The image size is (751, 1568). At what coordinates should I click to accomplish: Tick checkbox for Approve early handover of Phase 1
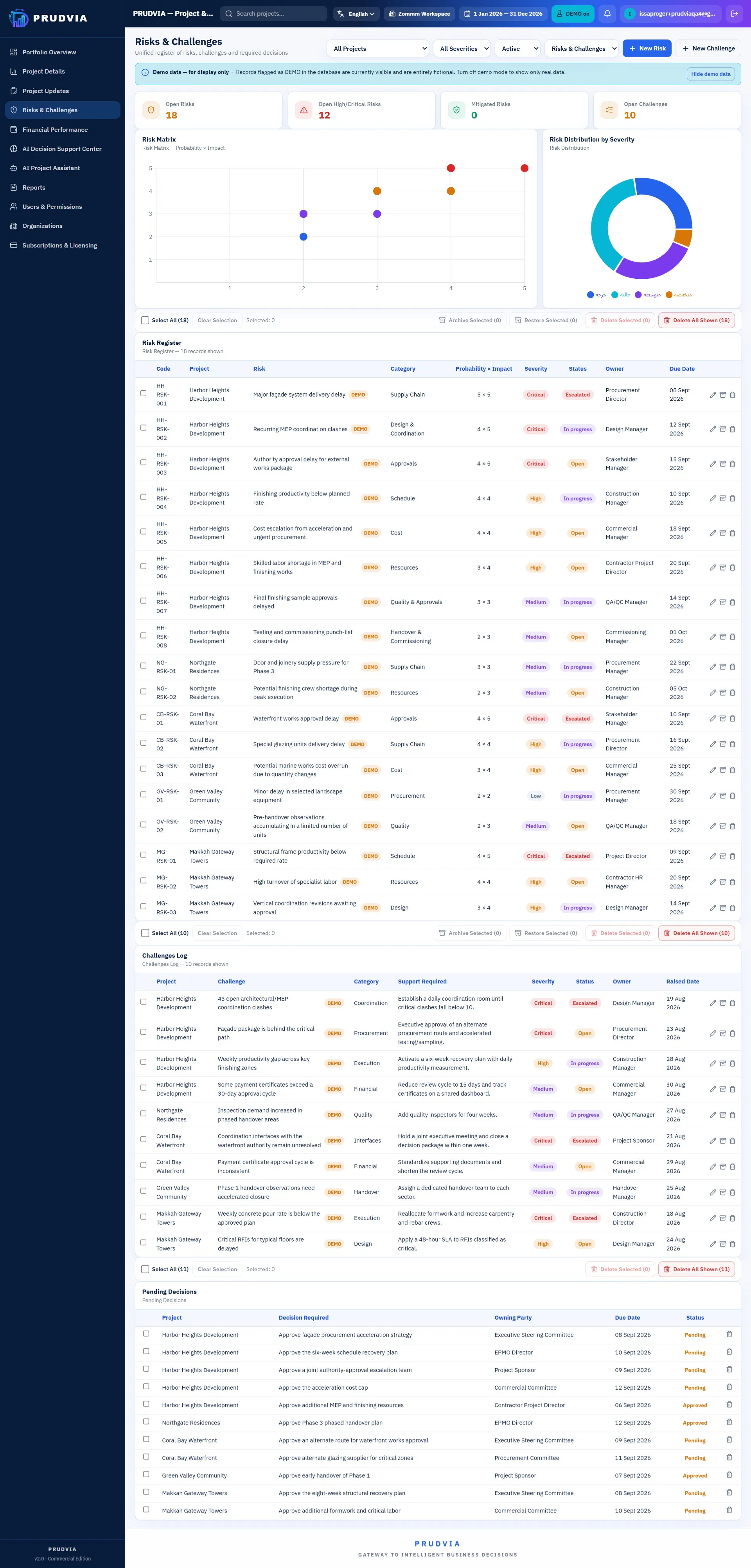tap(146, 1474)
